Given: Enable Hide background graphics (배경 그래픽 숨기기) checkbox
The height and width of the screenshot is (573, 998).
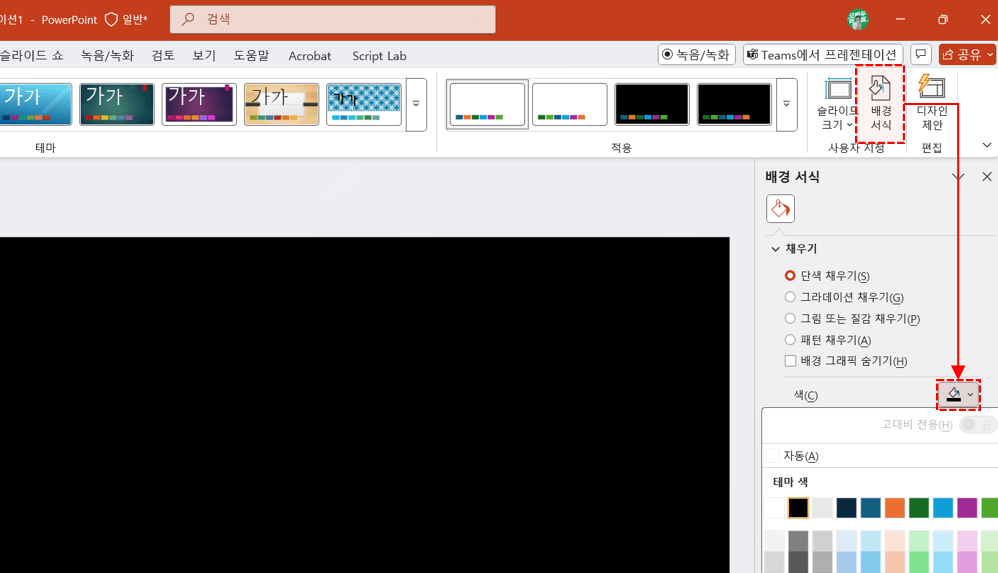Looking at the screenshot, I should (x=790, y=361).
